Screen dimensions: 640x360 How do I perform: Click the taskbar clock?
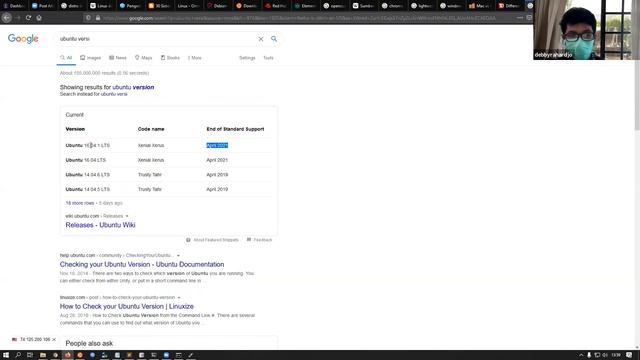[616, 355]
